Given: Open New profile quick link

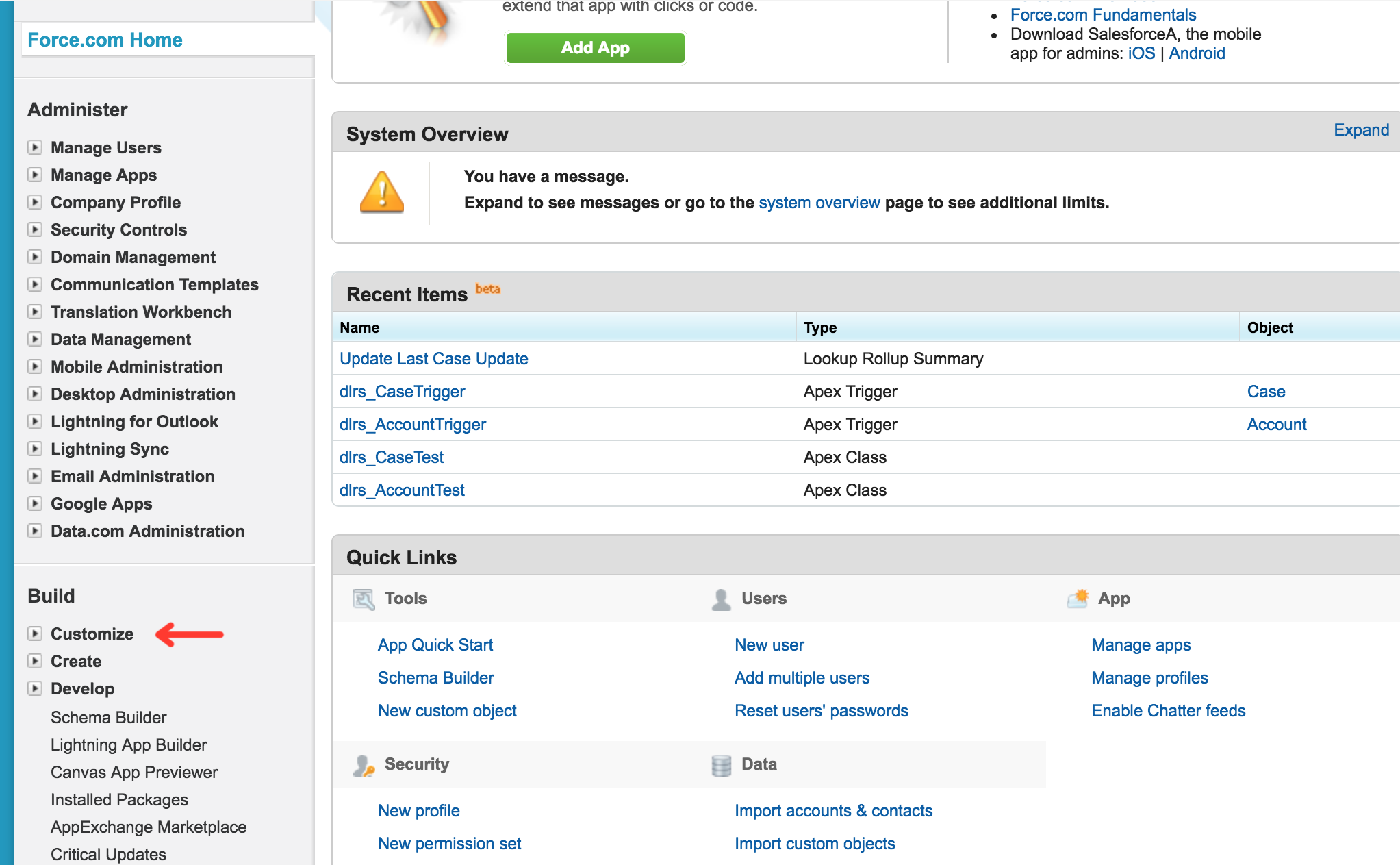Looking at the screenshot, I should [419, 811].
